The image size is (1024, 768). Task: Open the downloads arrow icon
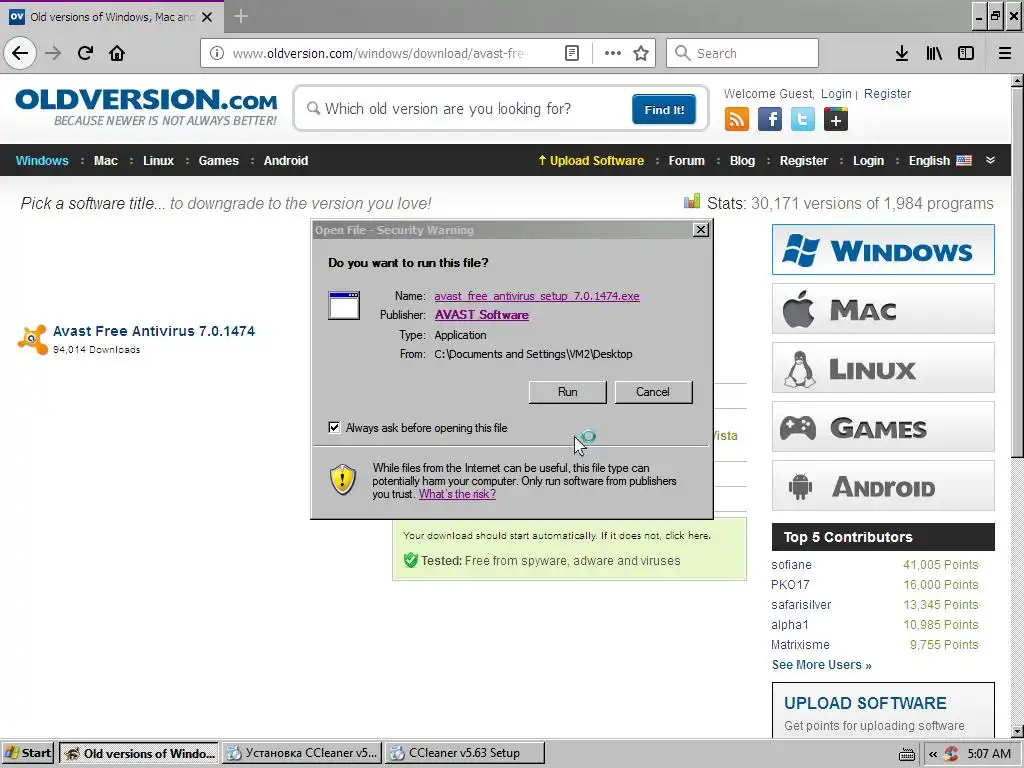point(902,53)
